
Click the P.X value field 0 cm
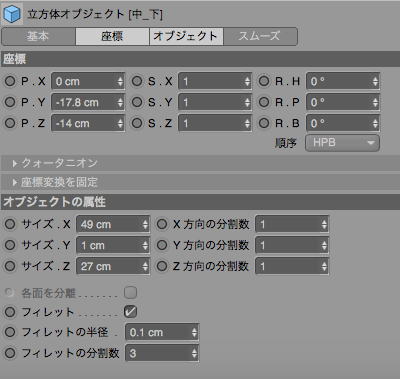88,81
